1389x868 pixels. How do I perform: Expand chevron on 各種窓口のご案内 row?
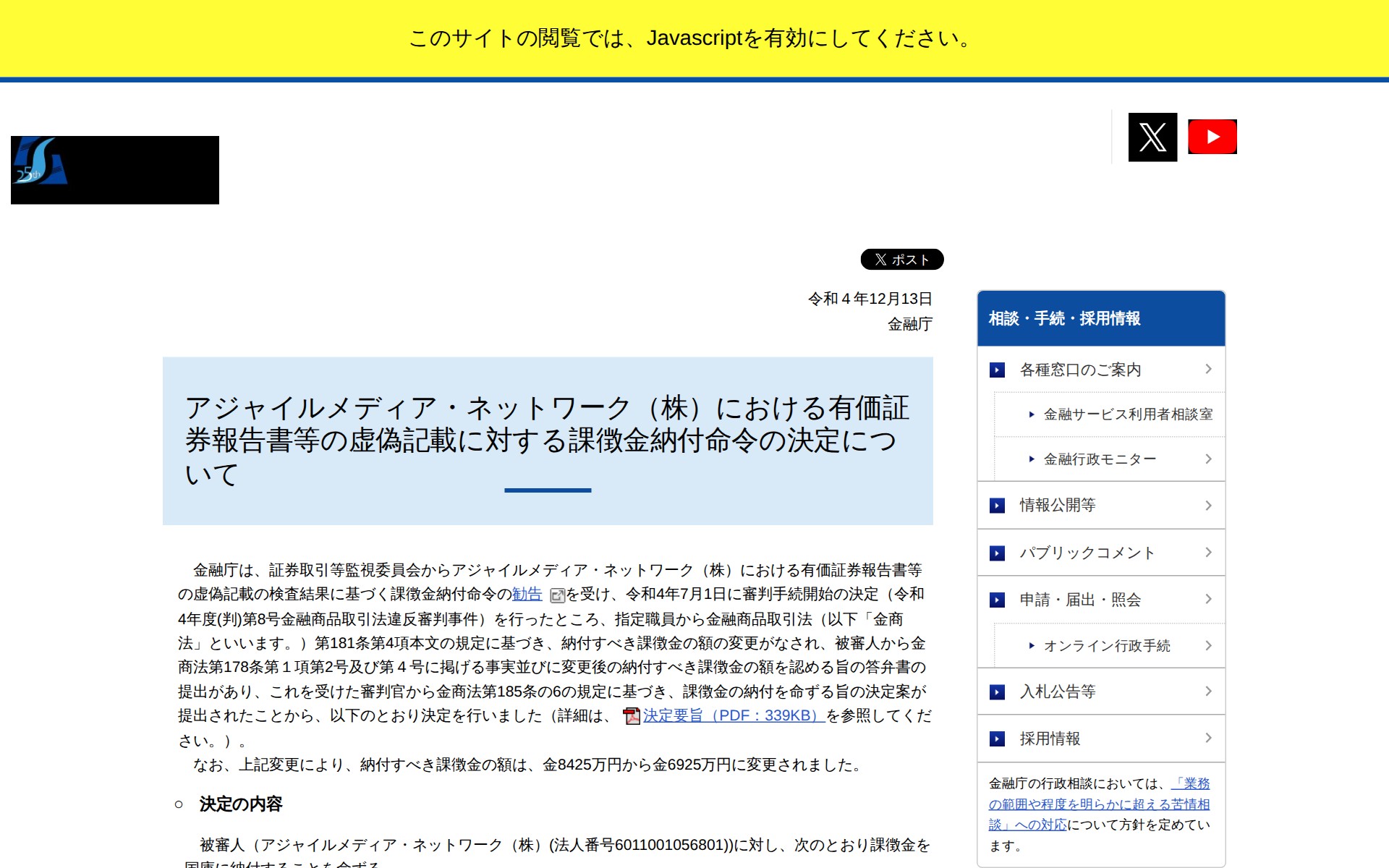click(x=1208, y=369)
